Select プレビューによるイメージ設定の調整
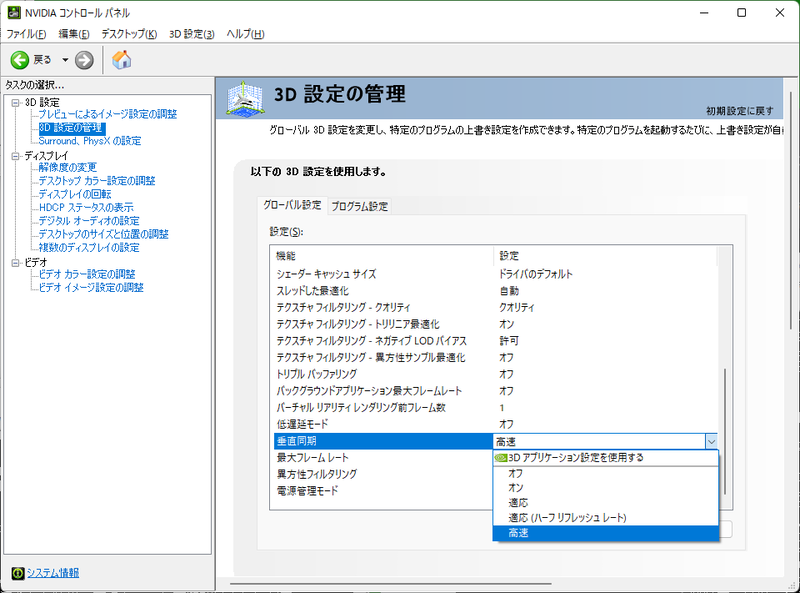Viewport: 800px width, 593px height. pyautogui.click(x=108, y=114)
